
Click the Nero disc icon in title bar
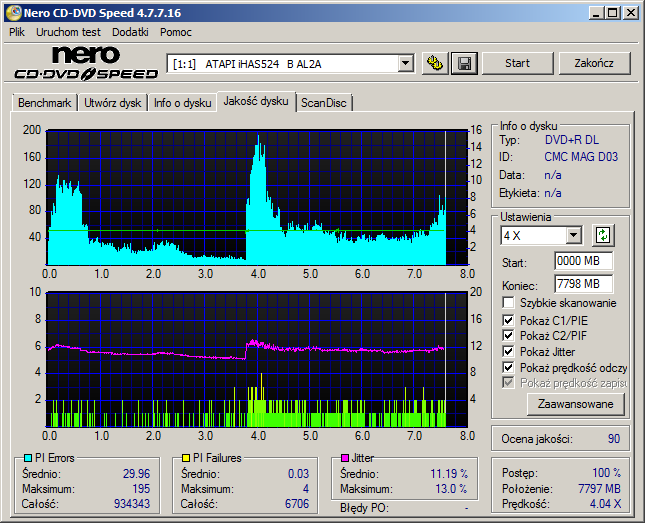13,13
